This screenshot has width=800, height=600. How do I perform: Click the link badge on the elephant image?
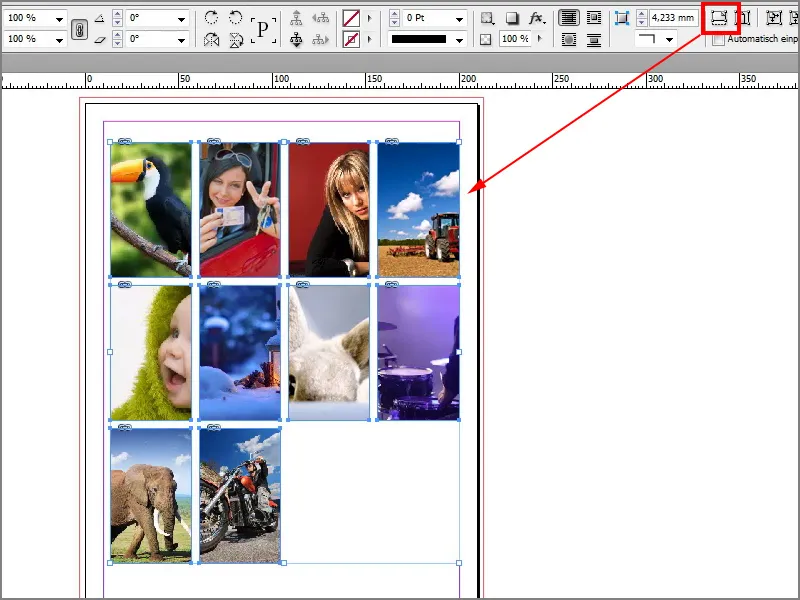click(124, 427)
